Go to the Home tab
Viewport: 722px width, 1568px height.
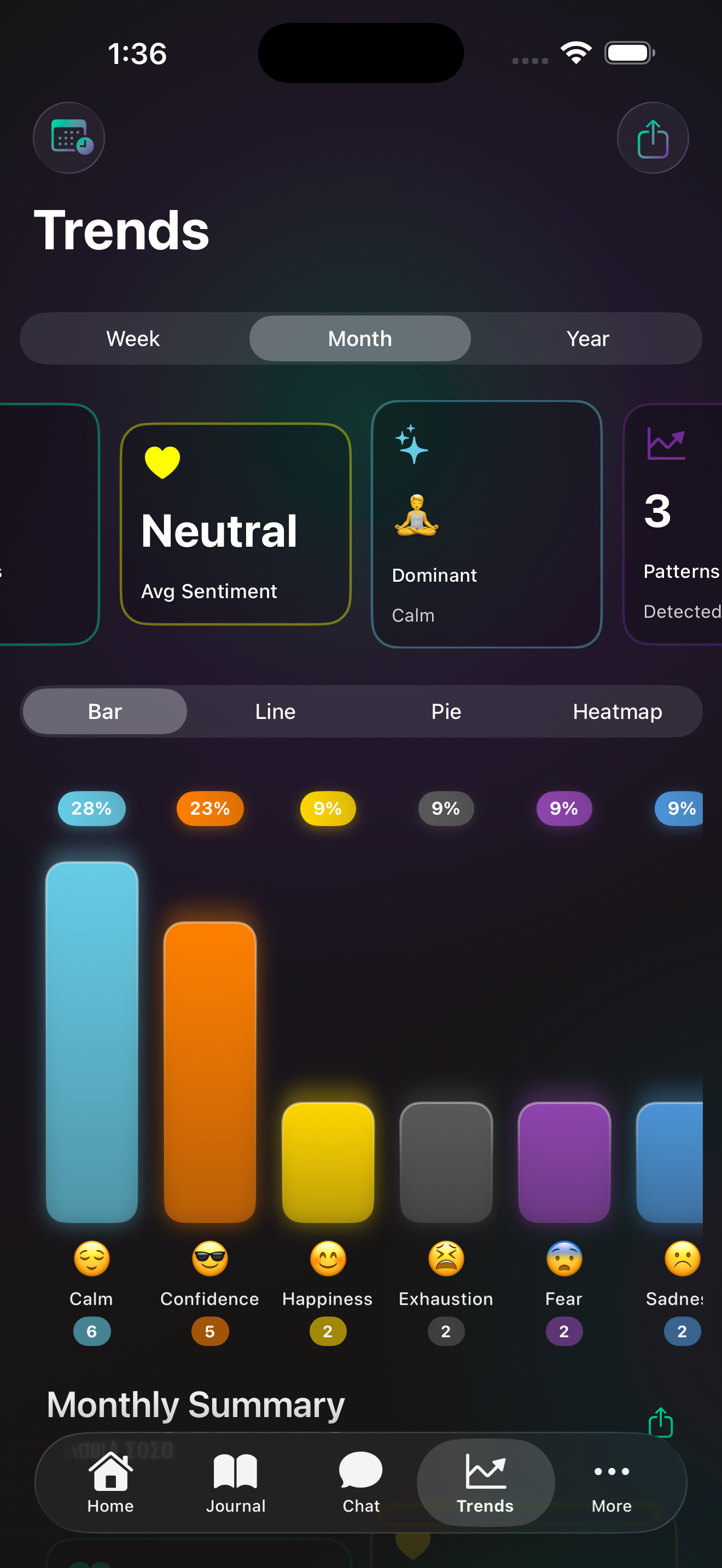click(x=110, y=1483)
